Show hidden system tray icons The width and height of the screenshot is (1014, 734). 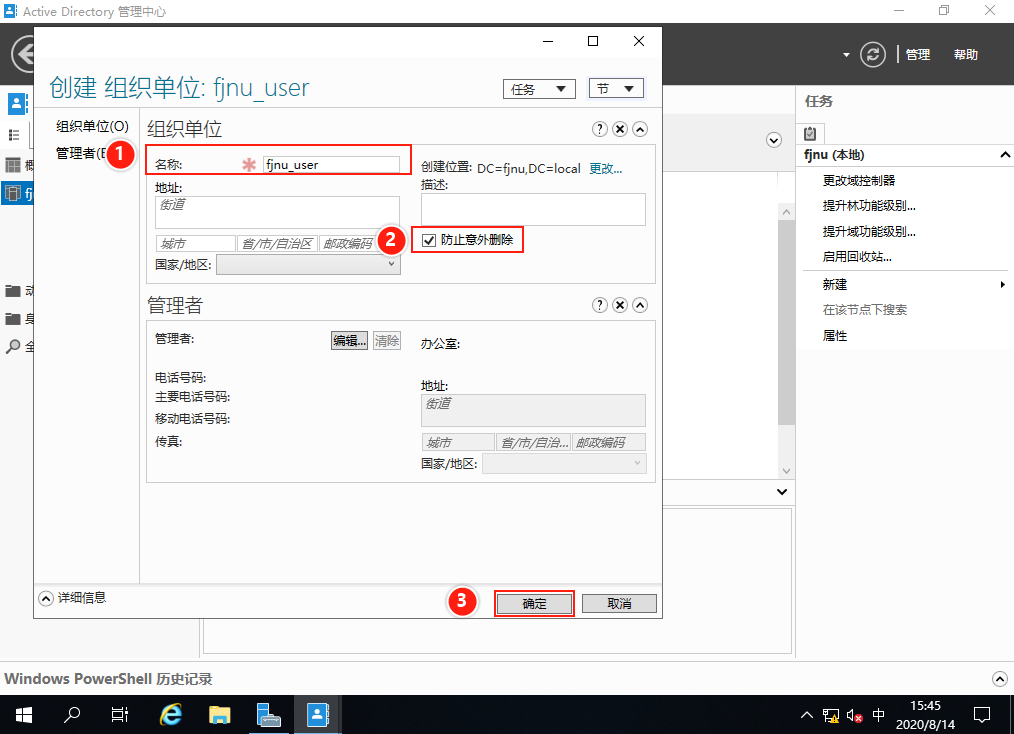(x=806, y=715)
